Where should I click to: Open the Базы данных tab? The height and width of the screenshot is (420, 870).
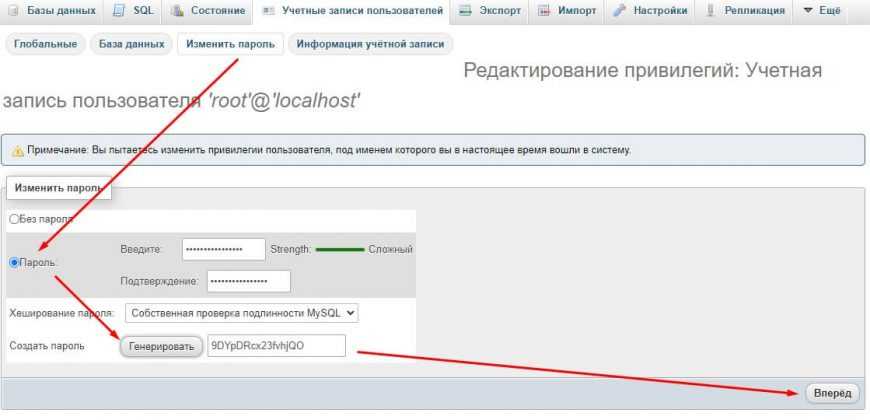click(53, 11)
